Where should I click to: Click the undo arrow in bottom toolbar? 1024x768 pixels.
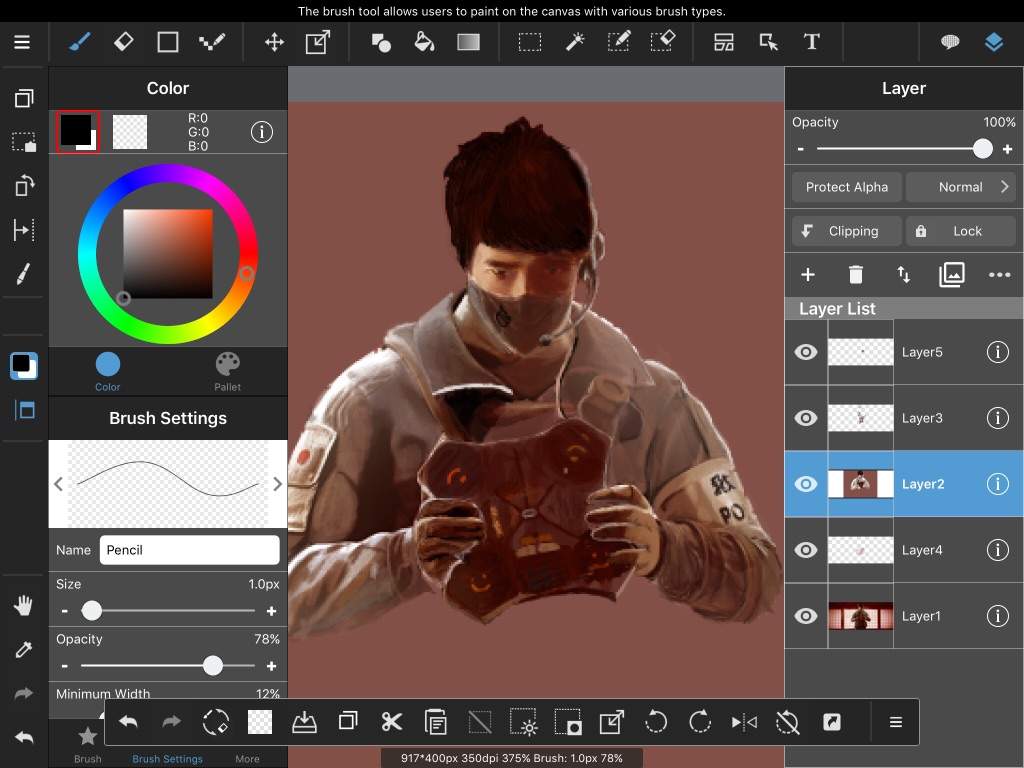pos(129,722)
